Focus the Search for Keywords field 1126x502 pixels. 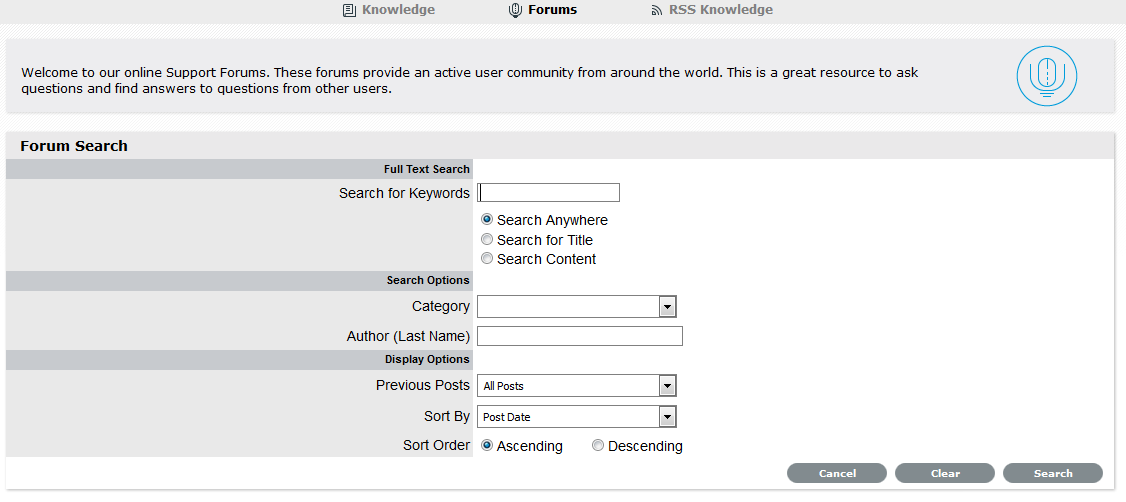tap(549, 193)
